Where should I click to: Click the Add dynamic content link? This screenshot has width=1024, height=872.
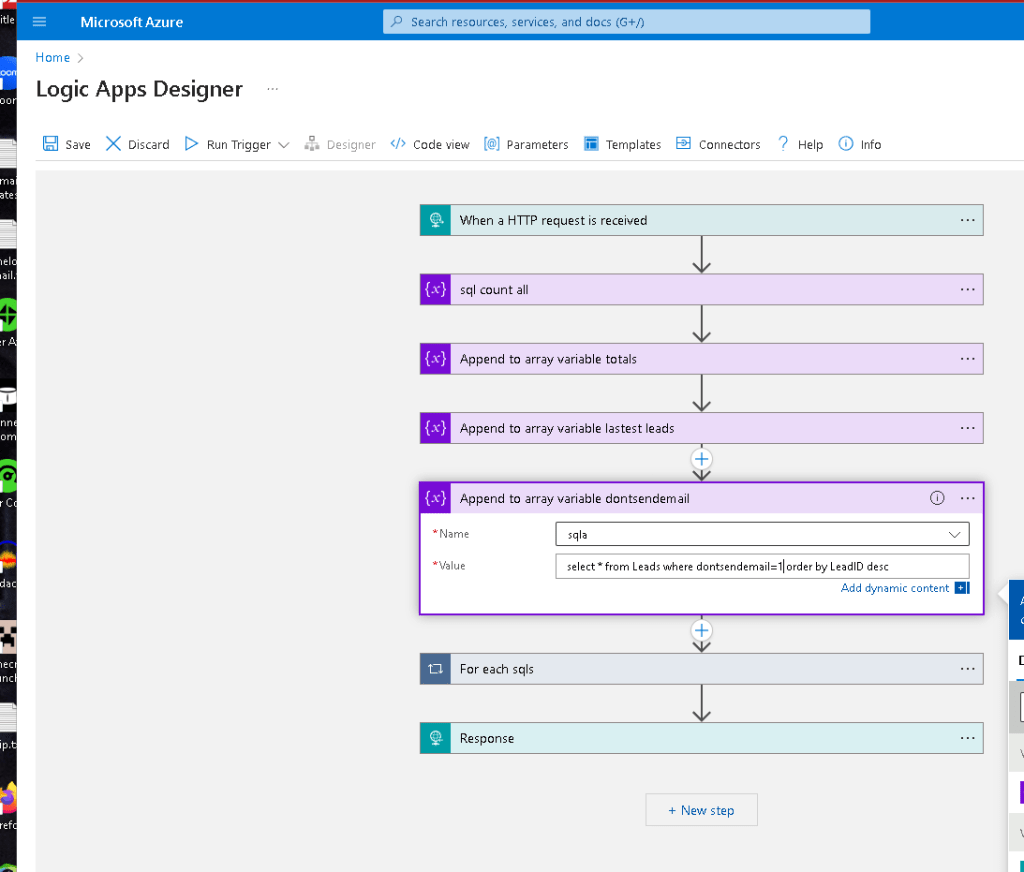895,588
